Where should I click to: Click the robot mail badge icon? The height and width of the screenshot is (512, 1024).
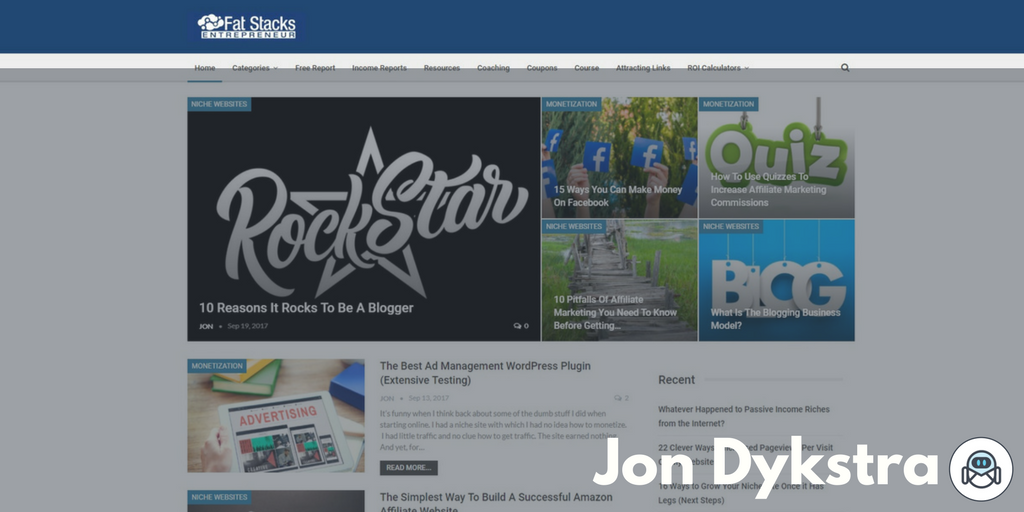pos(981,470)
